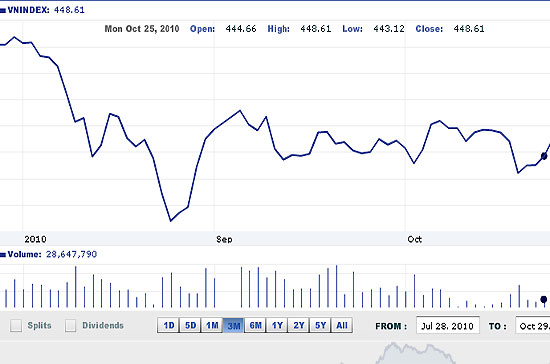The image size is (550, 364).
Task: Click the FROM date field Jul 28, 2010
Action: (448, 325)
